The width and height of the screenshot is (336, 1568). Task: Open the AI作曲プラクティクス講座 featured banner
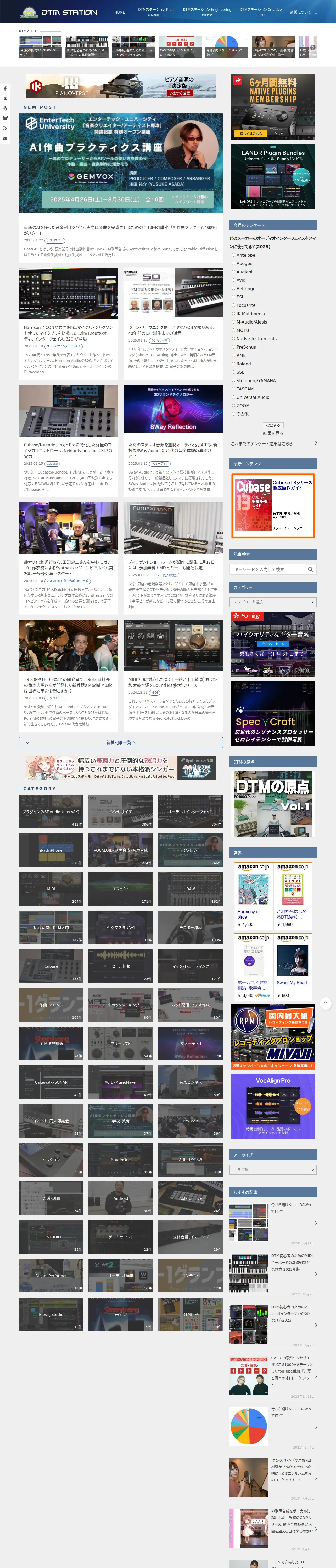(x=121, y=163)
